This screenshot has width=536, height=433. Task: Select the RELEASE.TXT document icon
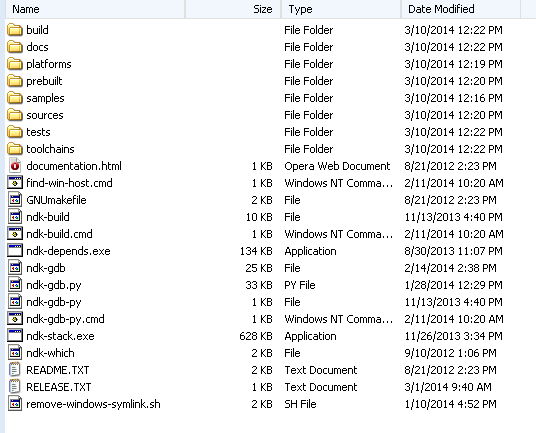tap(15, 387)
